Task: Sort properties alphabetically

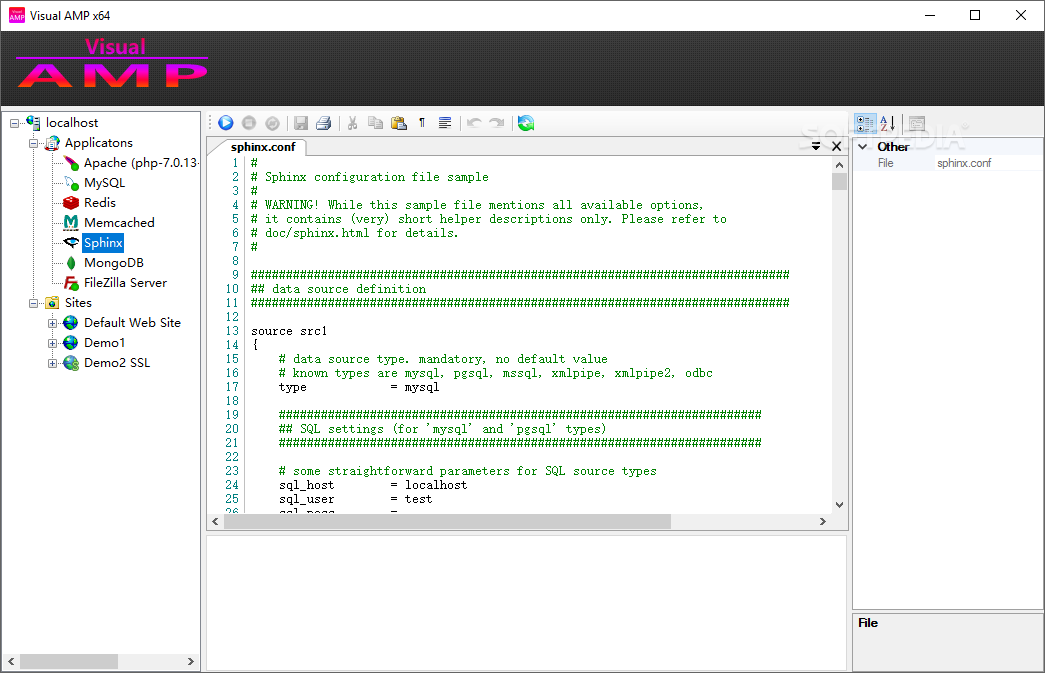Action: (x=888, y=123)
